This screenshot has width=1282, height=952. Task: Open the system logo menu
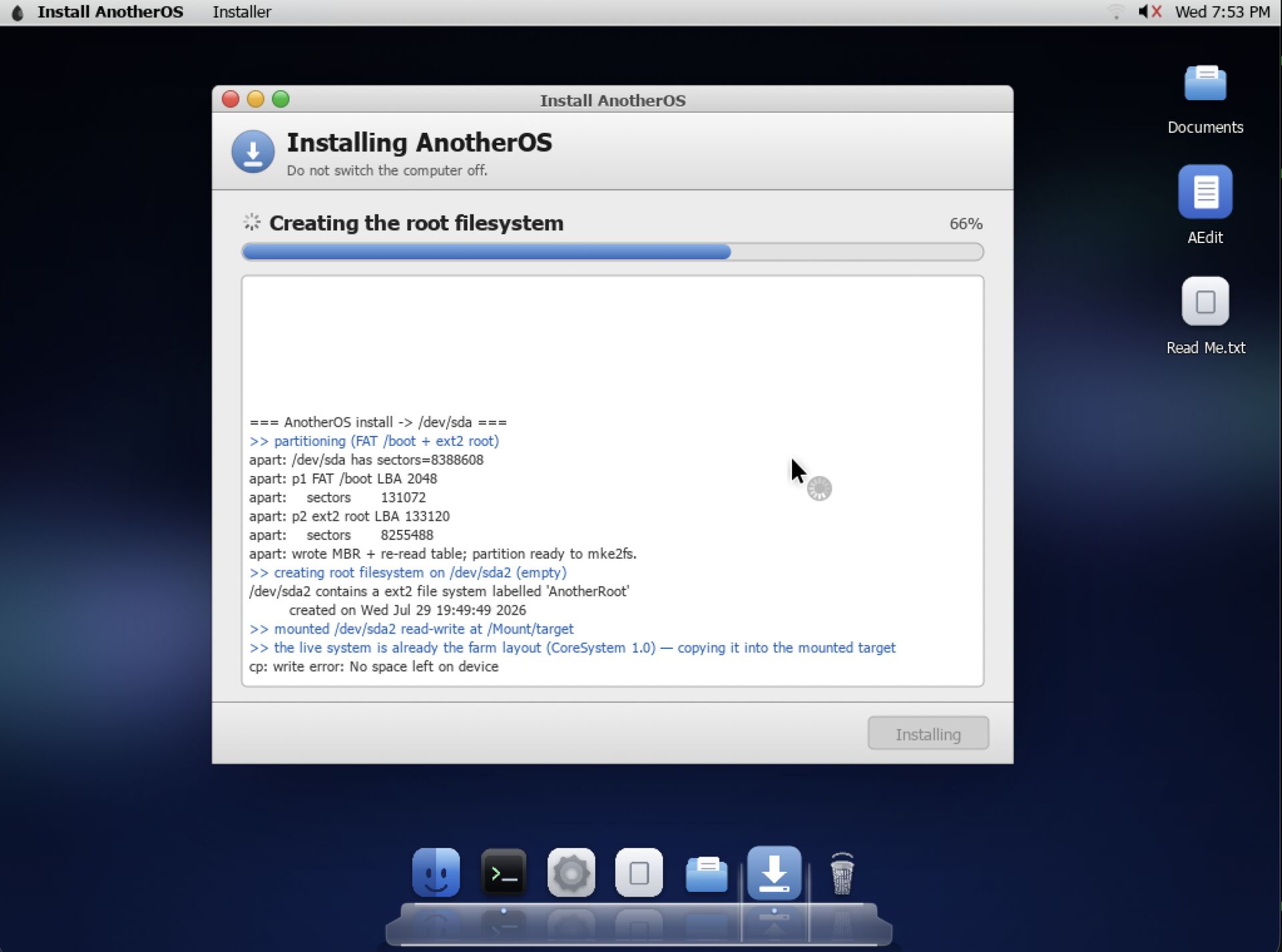click(18, 12)
